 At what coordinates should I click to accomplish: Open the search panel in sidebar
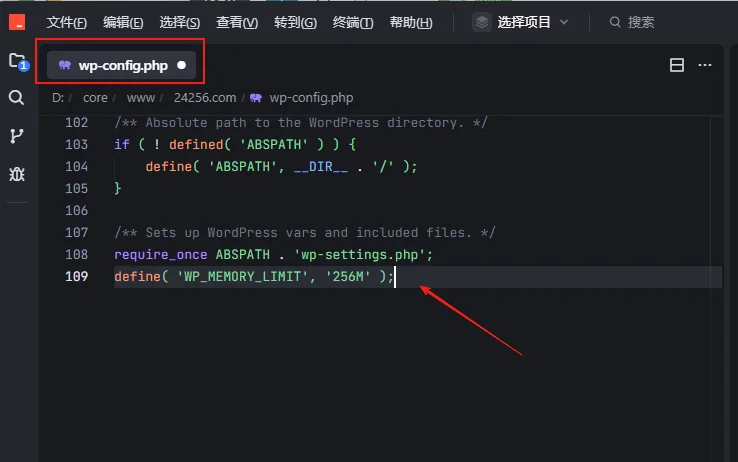pos(17,98)
